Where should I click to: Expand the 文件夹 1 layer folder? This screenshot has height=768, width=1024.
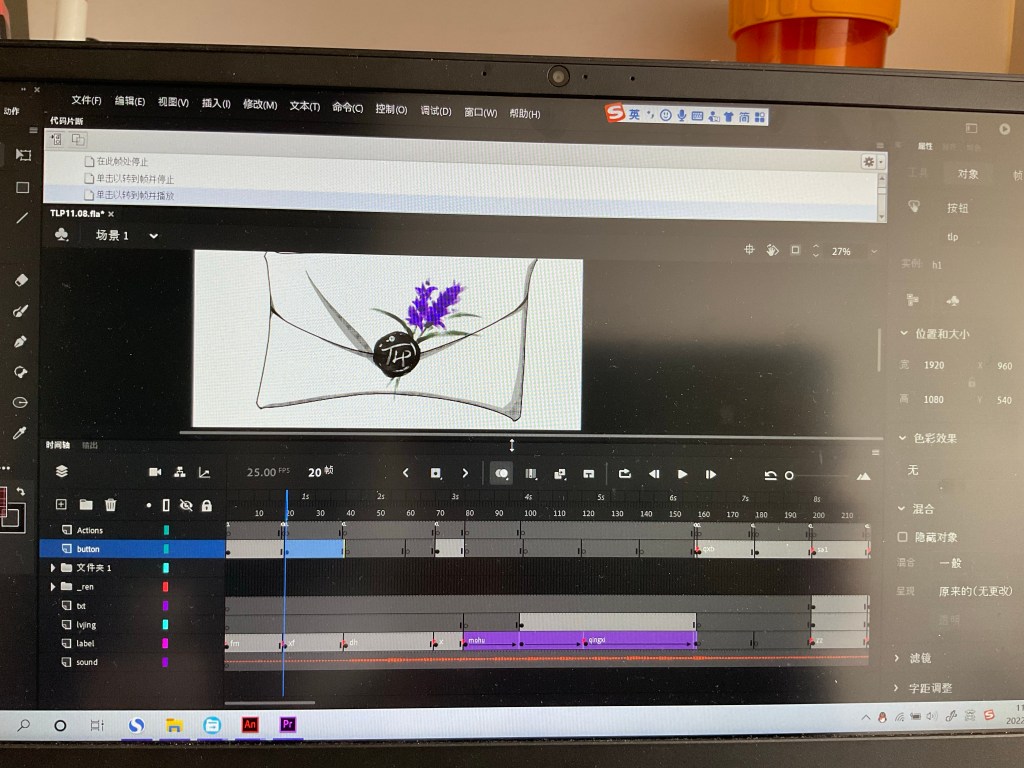pos(53,568)
